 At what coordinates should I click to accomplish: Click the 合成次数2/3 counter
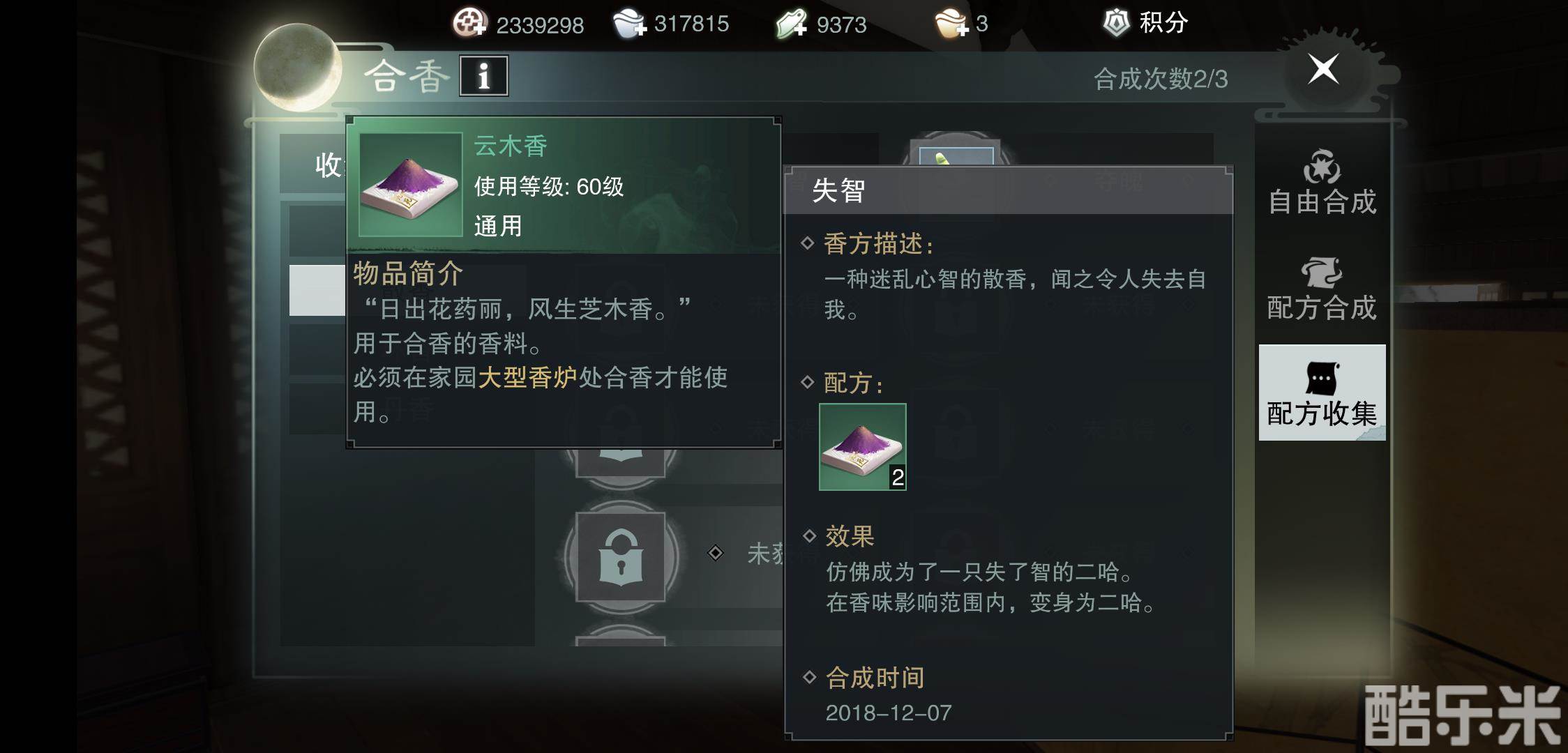pyautogui.click(x=1161, y=79)
